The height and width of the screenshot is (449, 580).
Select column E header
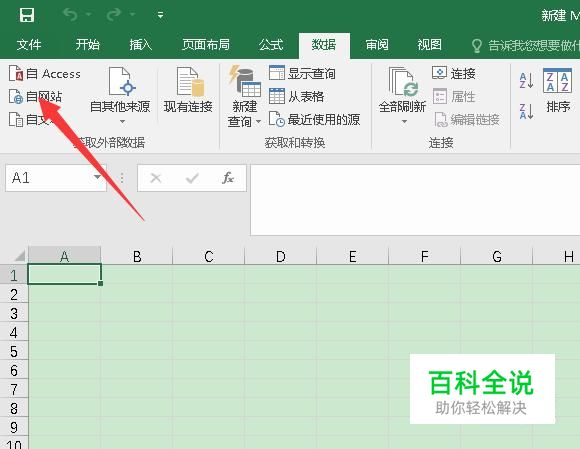click(353, 256)
